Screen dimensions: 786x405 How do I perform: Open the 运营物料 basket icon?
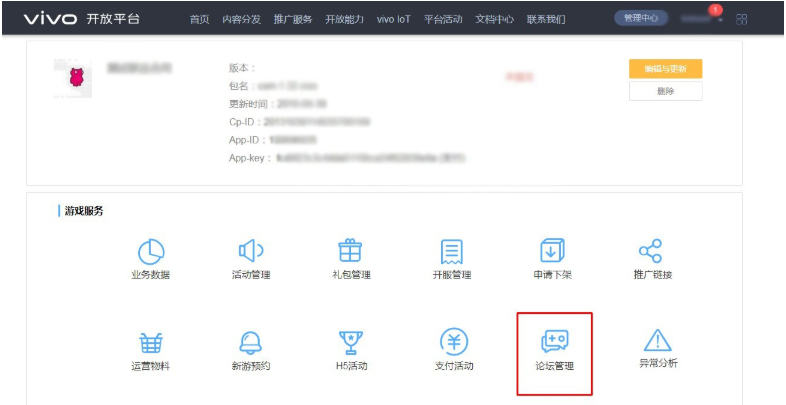pyautogui.click(x=150, y=343)
